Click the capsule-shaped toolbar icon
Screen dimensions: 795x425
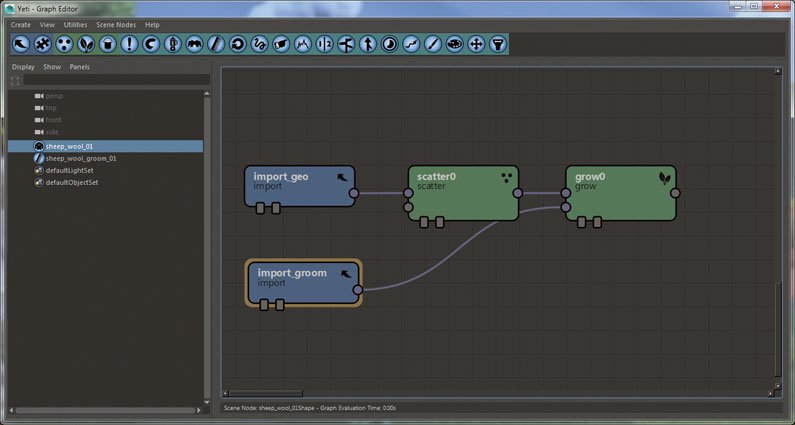click(173, 44)
